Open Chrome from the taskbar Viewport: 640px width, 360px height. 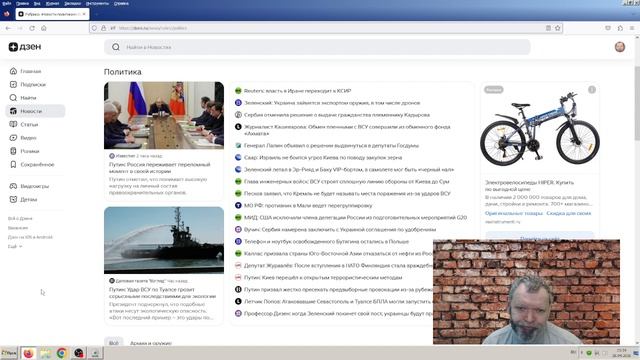pyautogui.click(x=62, y=353)
